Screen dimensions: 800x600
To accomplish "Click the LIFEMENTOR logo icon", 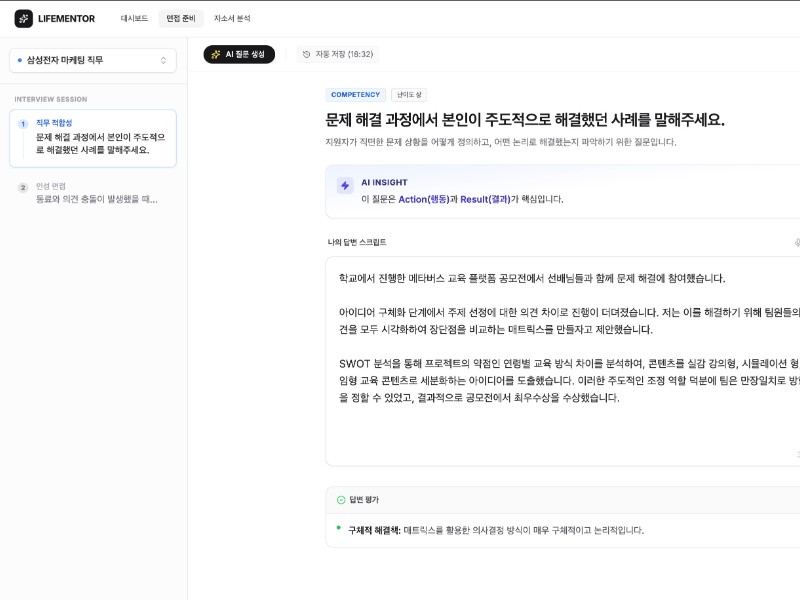I will tap(23, 18).
